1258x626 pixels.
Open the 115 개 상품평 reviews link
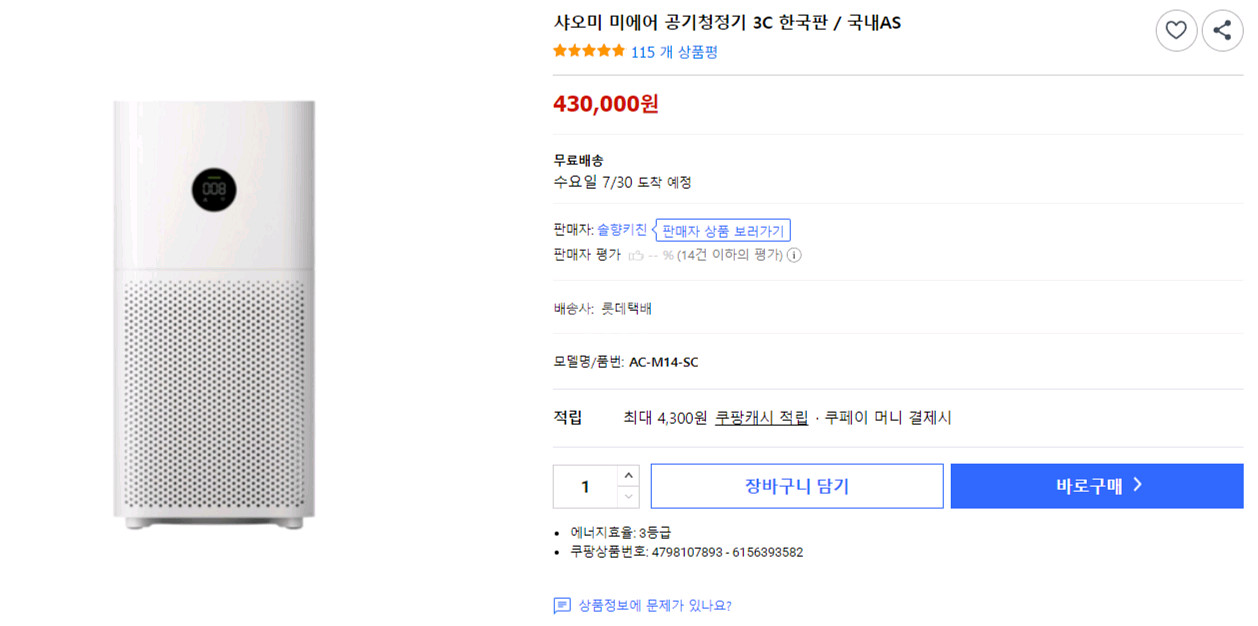[x=674, y=52]
